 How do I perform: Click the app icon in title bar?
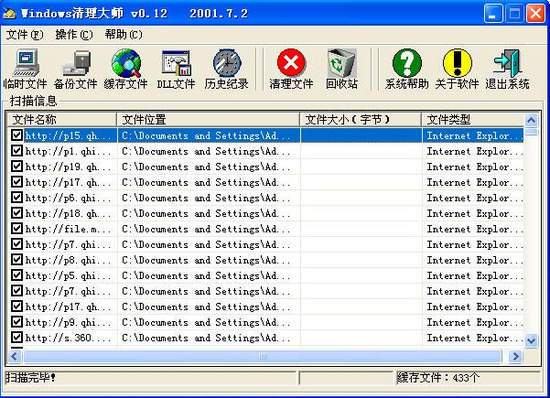pyautogui.click(x=9, y=14)
